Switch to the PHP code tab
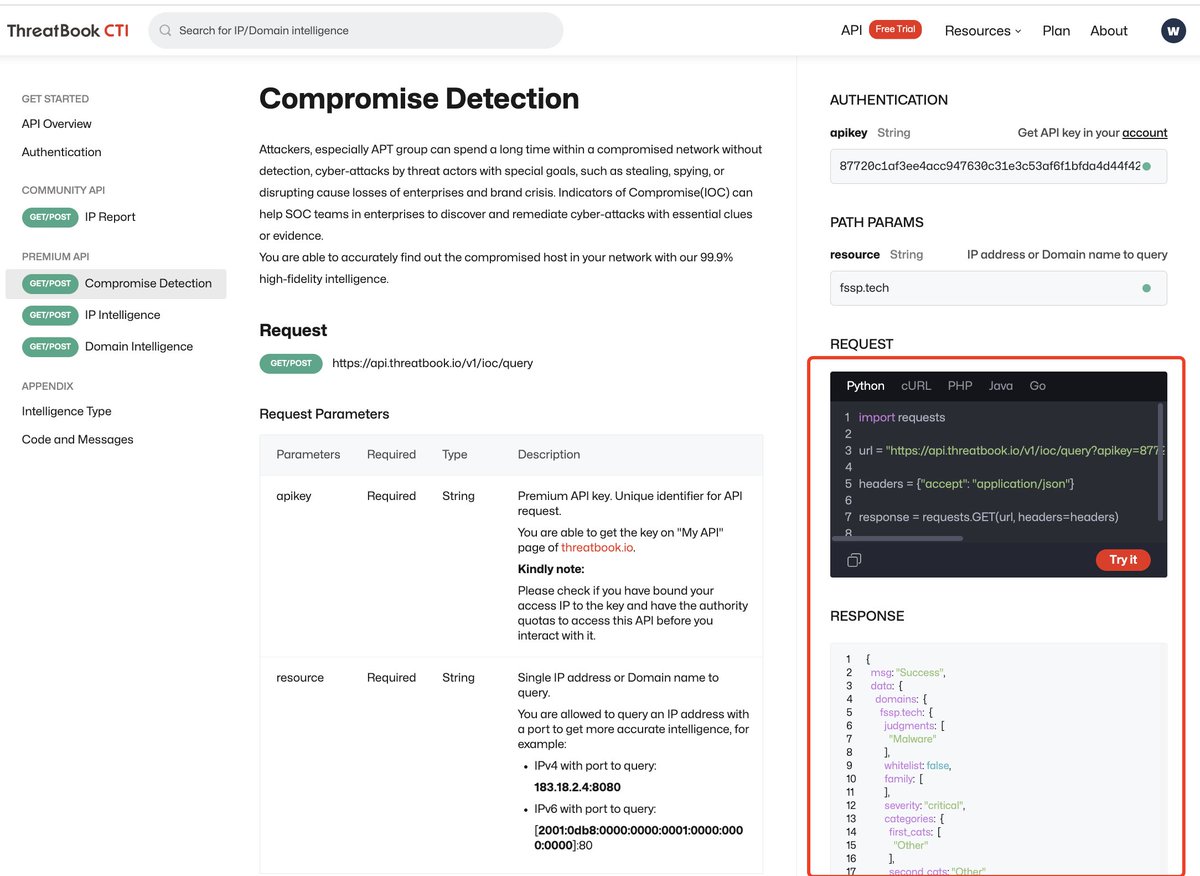This screenshot has width=1200, height=876. coord(960,386)
